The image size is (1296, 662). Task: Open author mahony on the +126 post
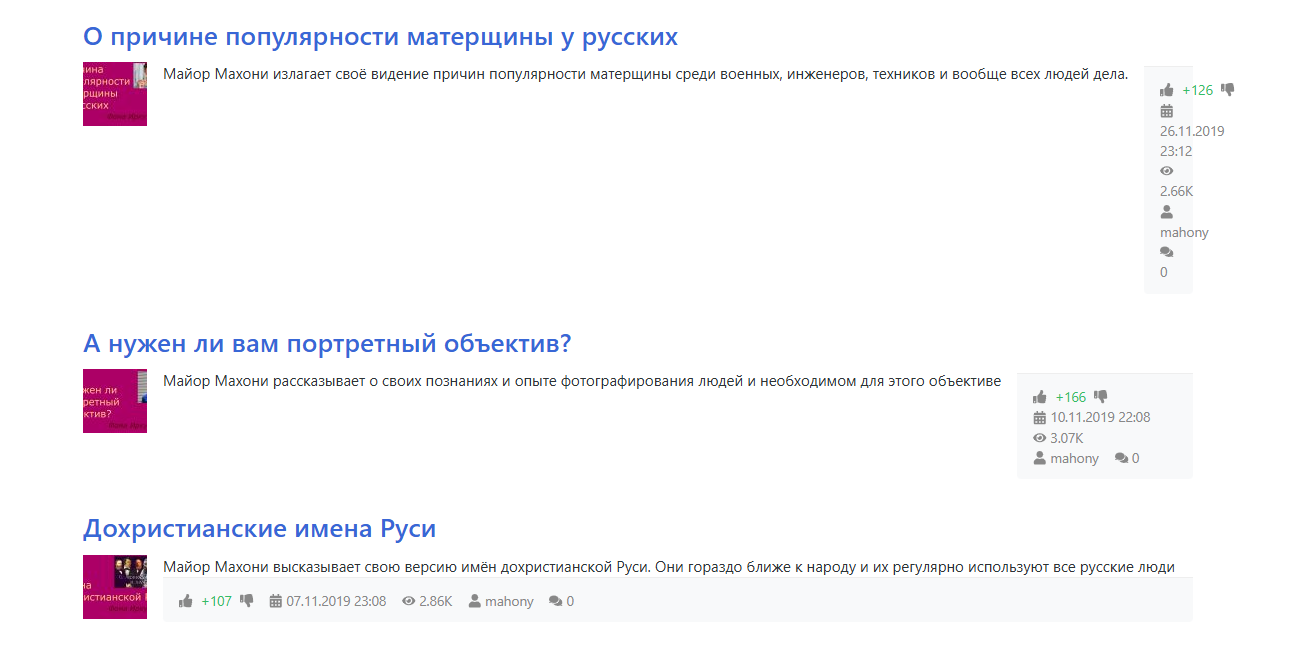(1184, 232)
